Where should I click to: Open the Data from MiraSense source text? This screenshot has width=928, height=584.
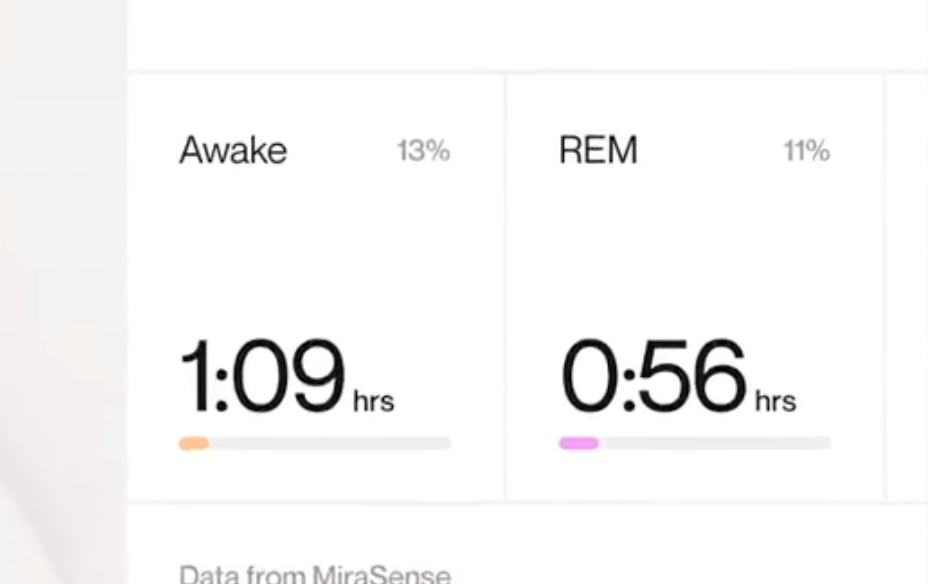[x=314, y=575]
